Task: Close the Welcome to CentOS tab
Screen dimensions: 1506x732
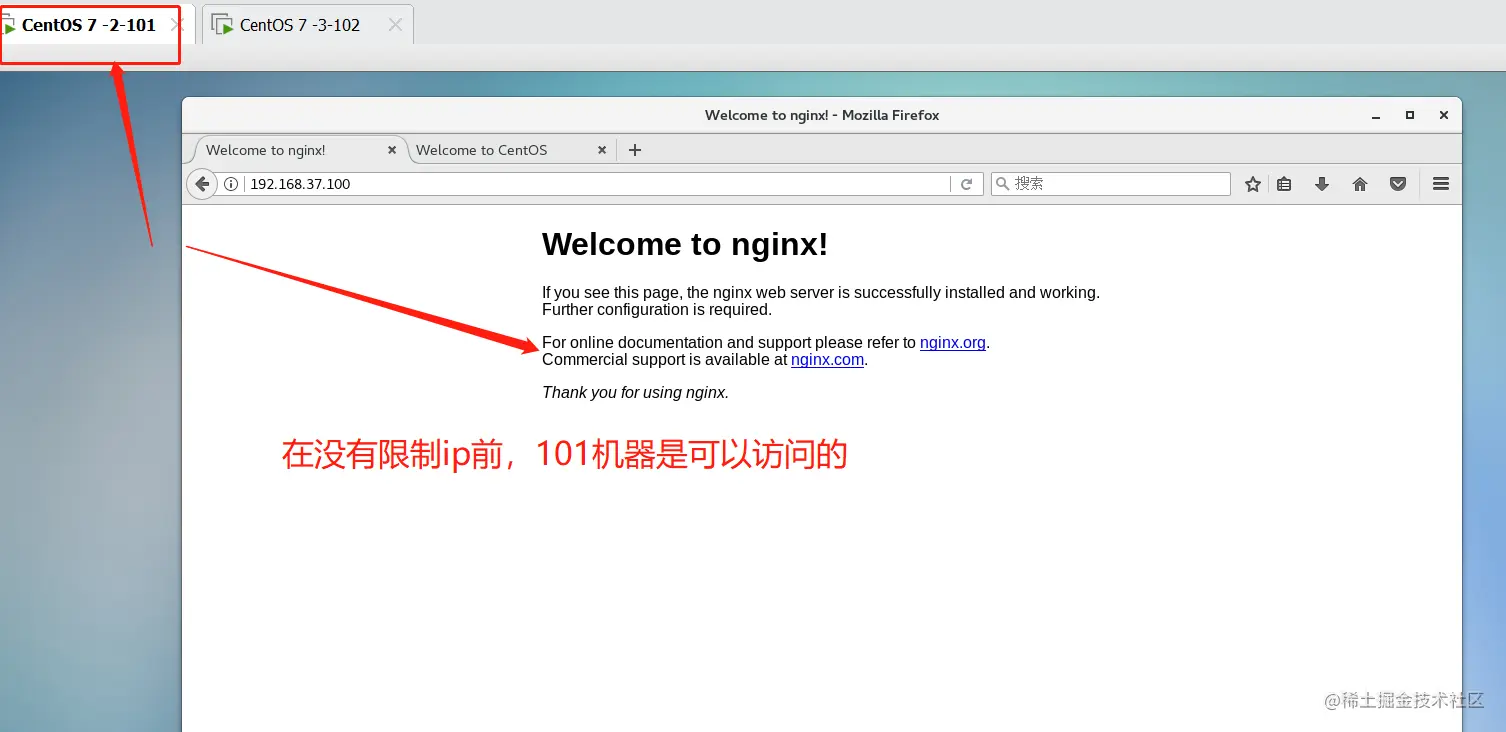Action: (x=602, y=149)
